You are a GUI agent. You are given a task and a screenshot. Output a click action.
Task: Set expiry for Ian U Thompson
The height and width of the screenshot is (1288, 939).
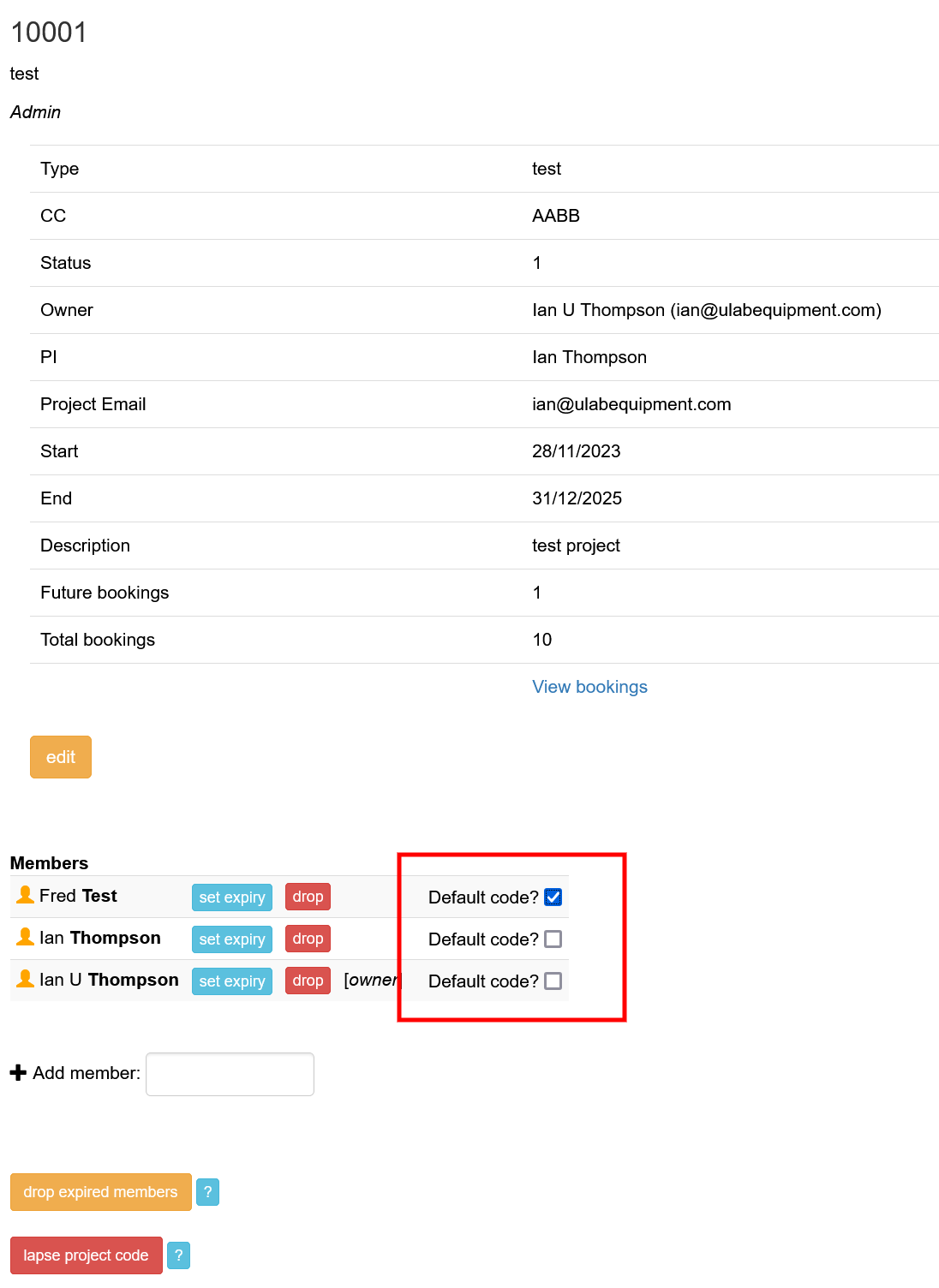(x=231, y=981)
